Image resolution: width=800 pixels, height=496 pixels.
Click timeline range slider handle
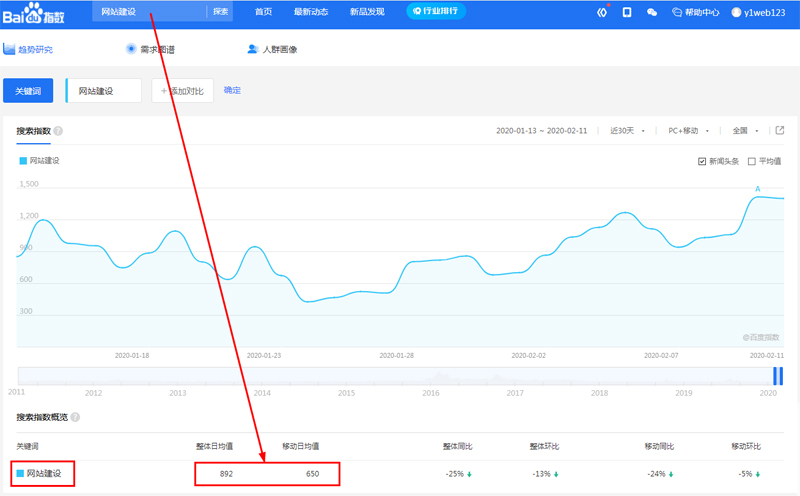click(778, 376)
